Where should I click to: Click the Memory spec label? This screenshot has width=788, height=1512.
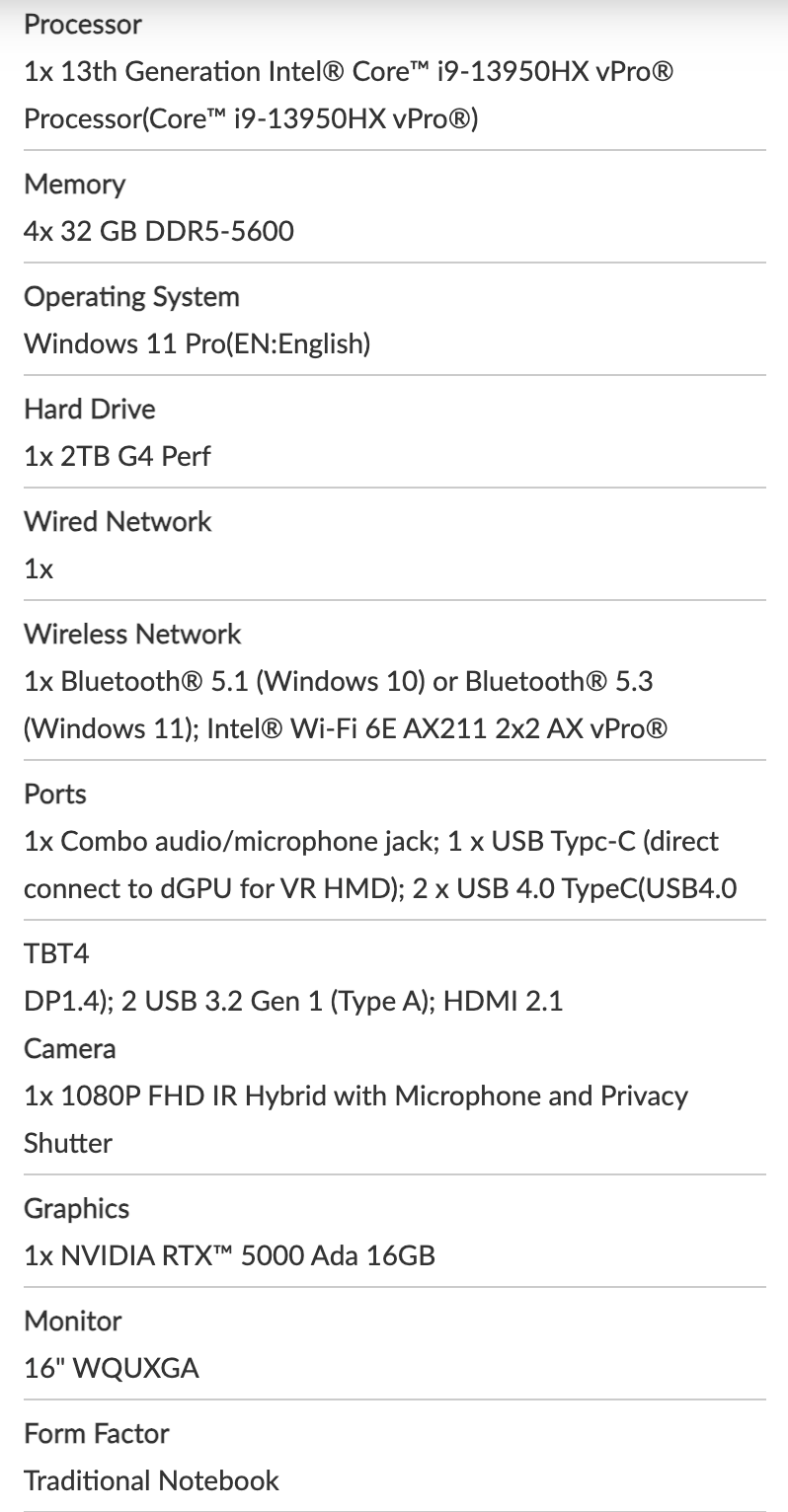pyautogui.click(x=75, y=185)
